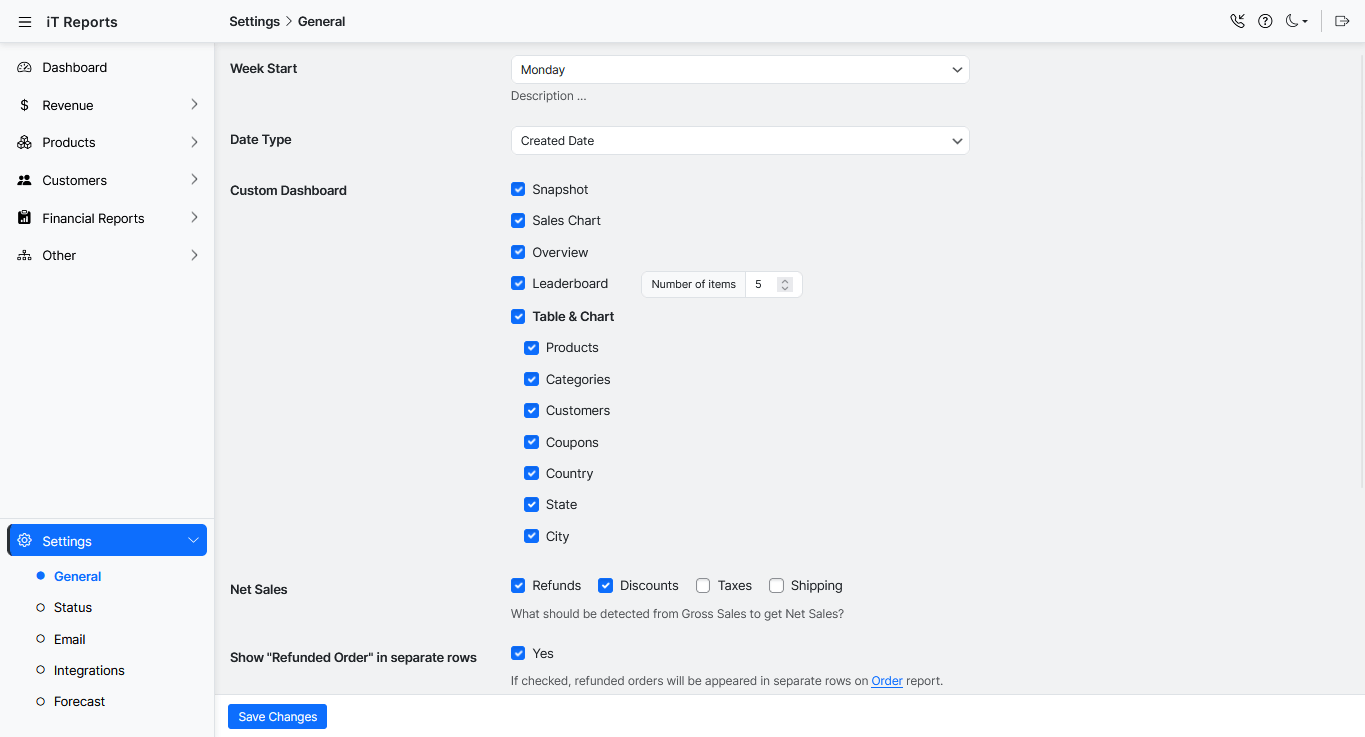Image resolution: width=1365 pixels, height=737 pixels.
Task: Toggle dark mode moon icon
Action: tap(1295, 21)
